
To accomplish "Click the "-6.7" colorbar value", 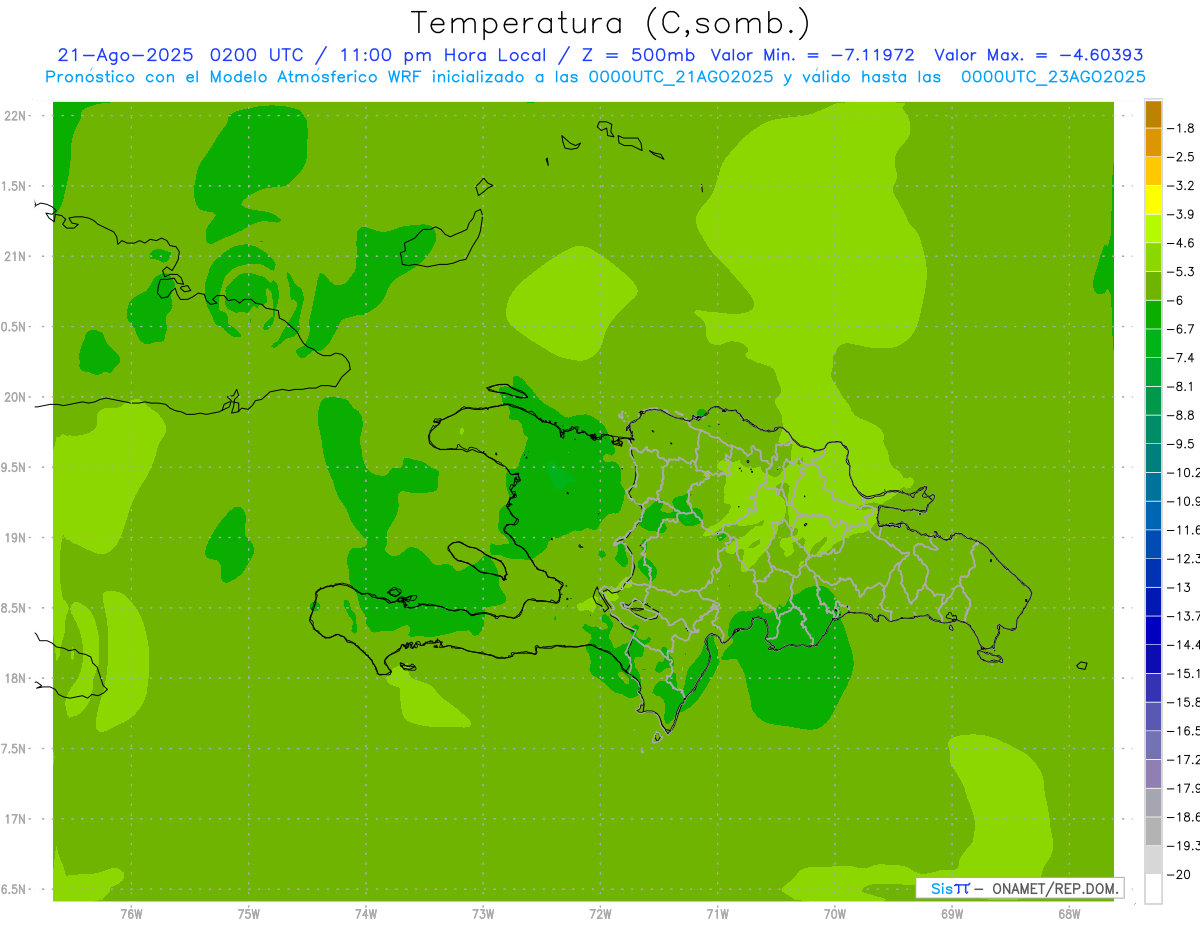I will [x=1181, y=329].
